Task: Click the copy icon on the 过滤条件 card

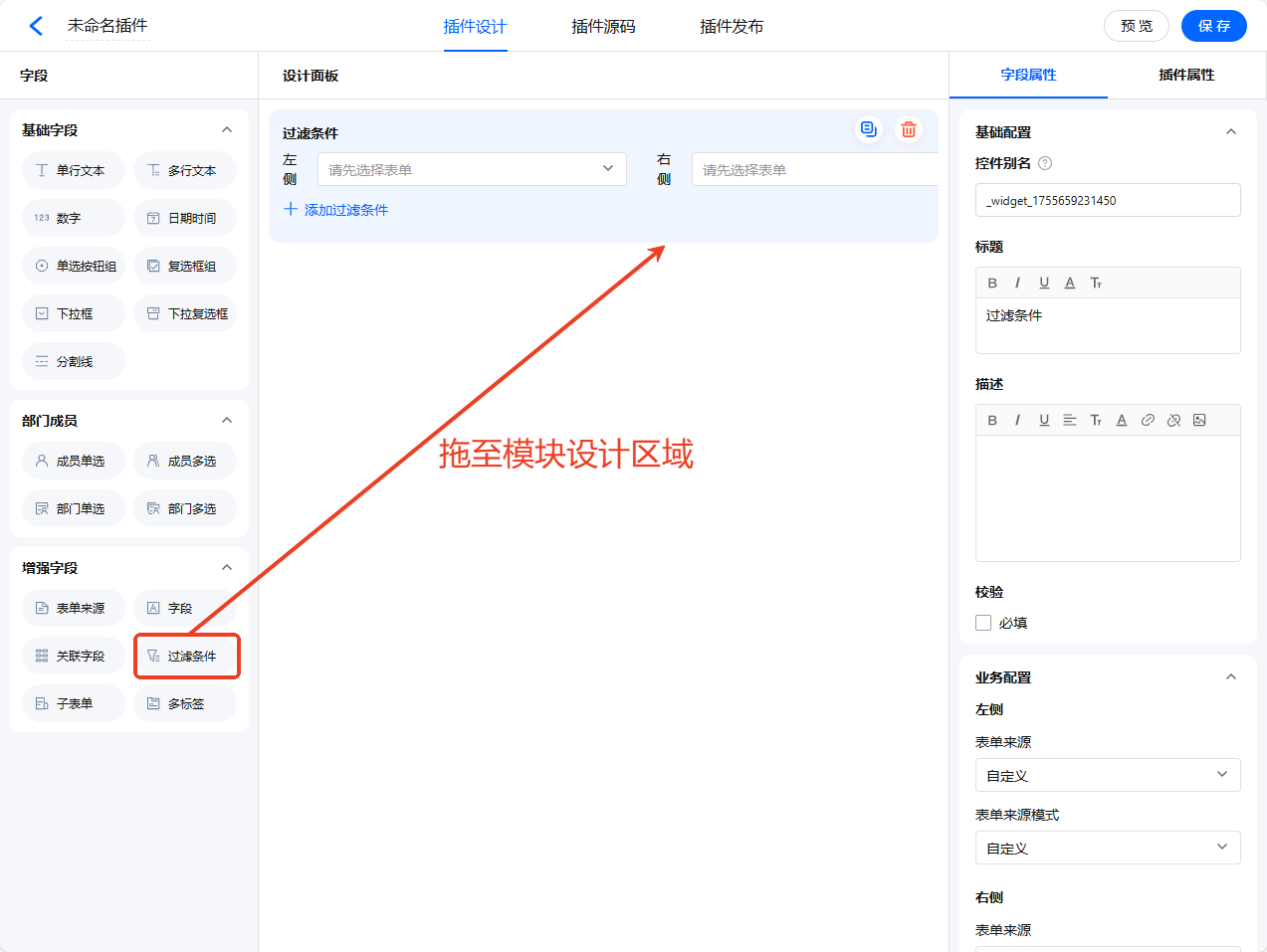Action: pos(869,129)
